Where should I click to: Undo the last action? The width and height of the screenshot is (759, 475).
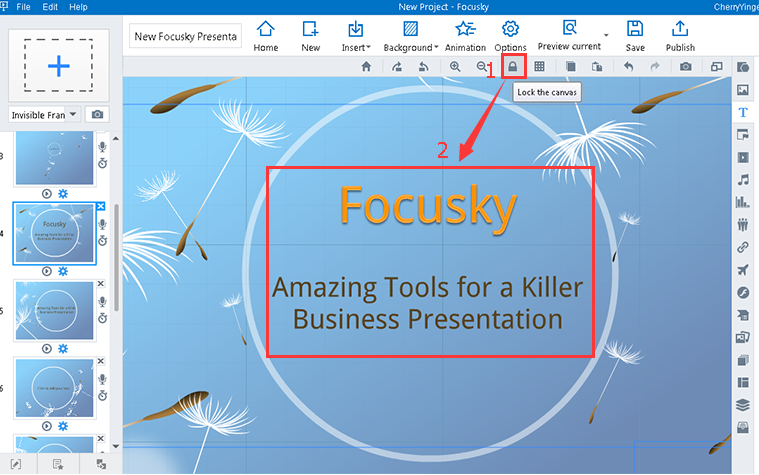[628, 67]
